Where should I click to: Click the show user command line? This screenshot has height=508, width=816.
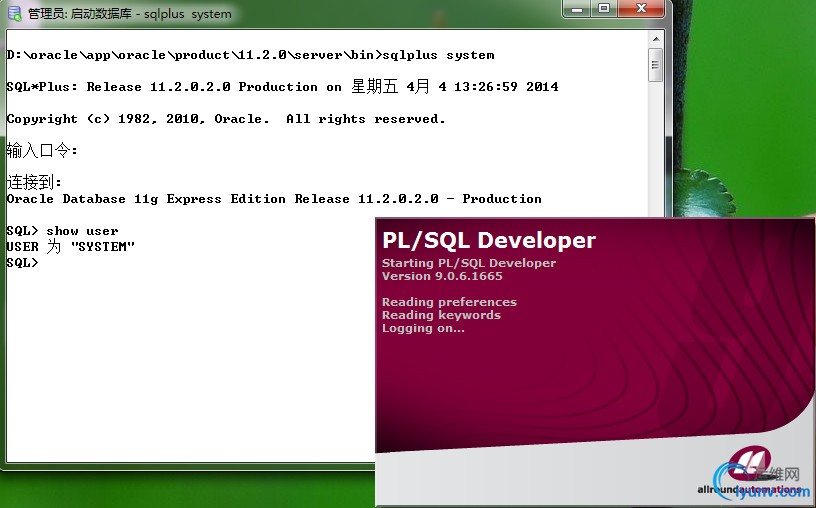tap(62, 231)
